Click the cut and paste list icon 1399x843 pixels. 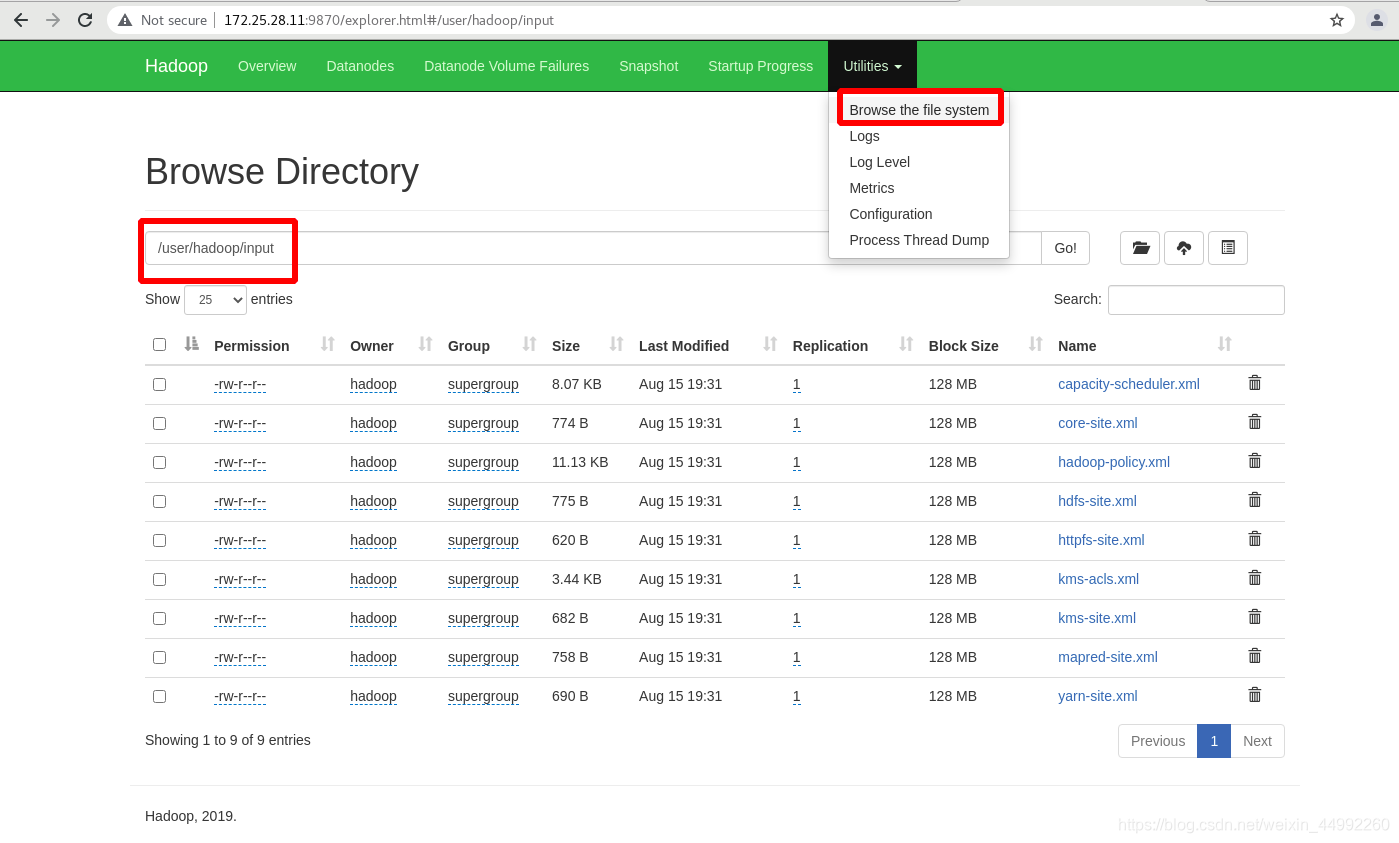[x=1228, y=248]
